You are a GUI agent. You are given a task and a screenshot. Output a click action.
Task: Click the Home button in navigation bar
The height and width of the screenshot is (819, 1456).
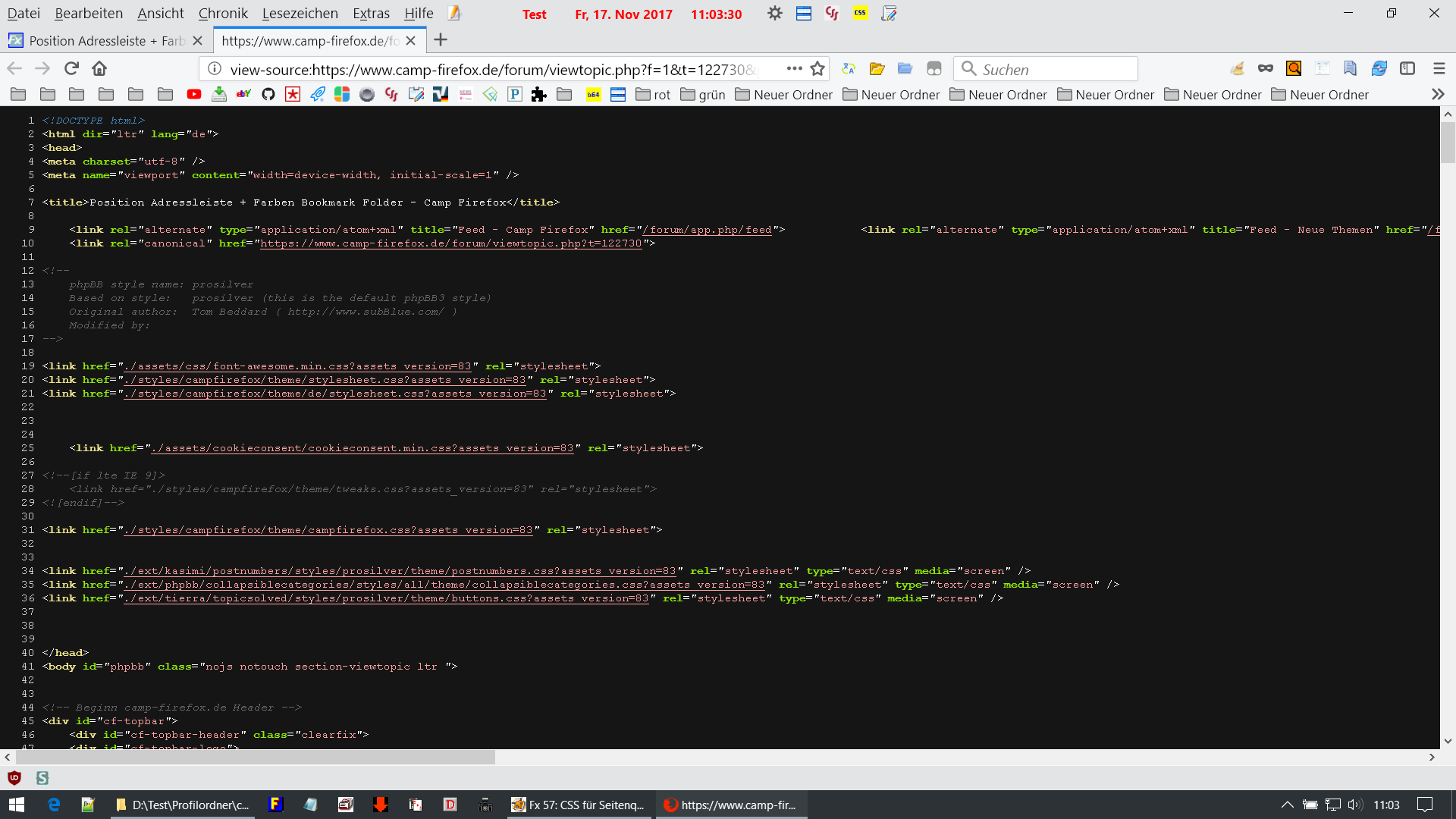[x=99, y=69]
